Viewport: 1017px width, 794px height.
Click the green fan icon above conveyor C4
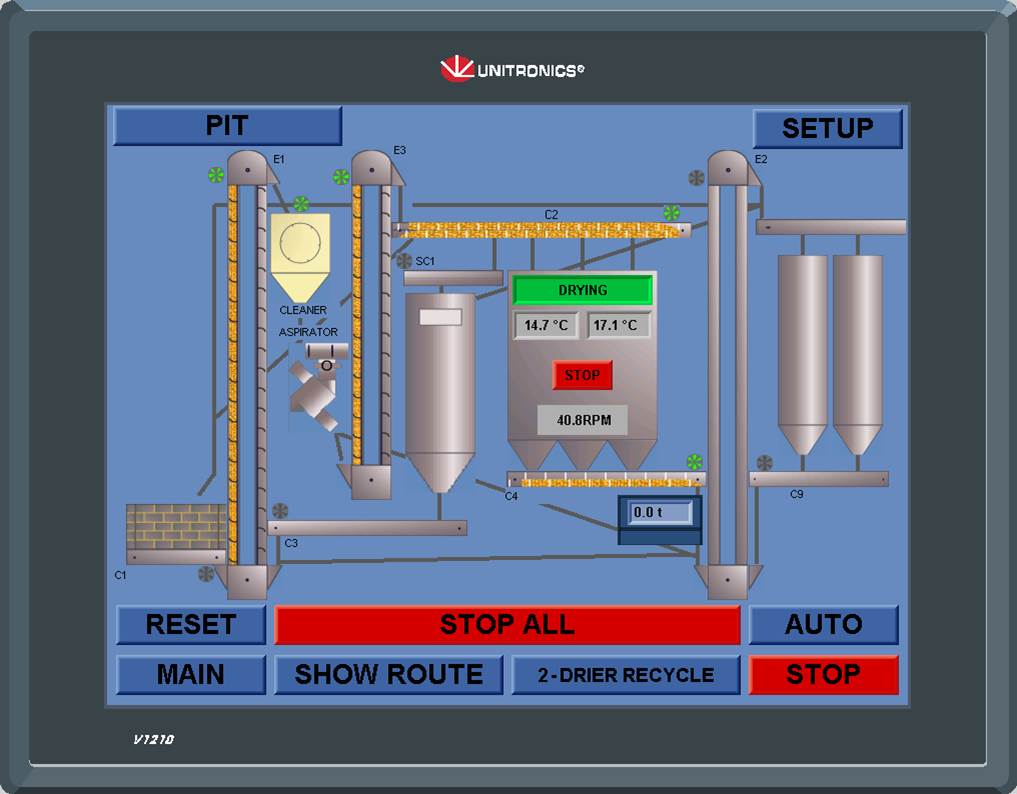pos(694,462)
